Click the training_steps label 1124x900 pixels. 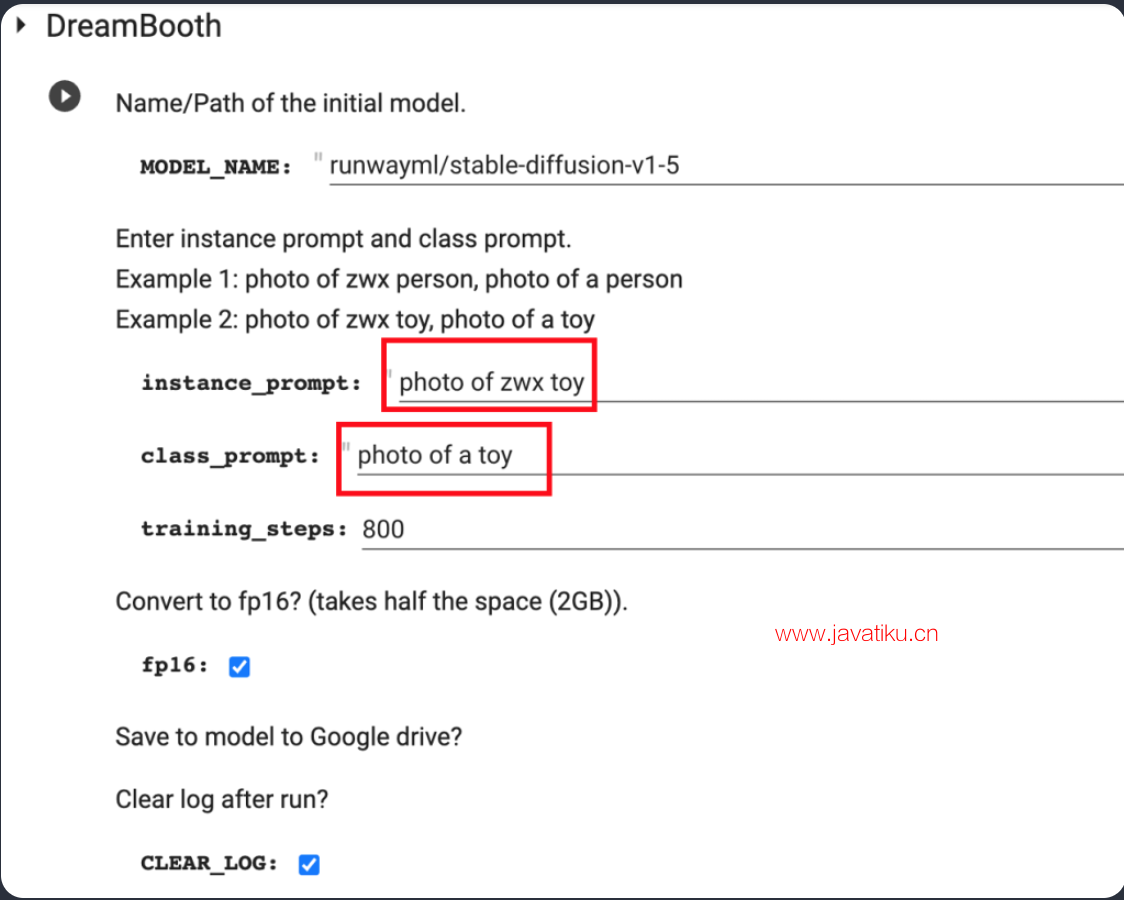tap(244, 530)
